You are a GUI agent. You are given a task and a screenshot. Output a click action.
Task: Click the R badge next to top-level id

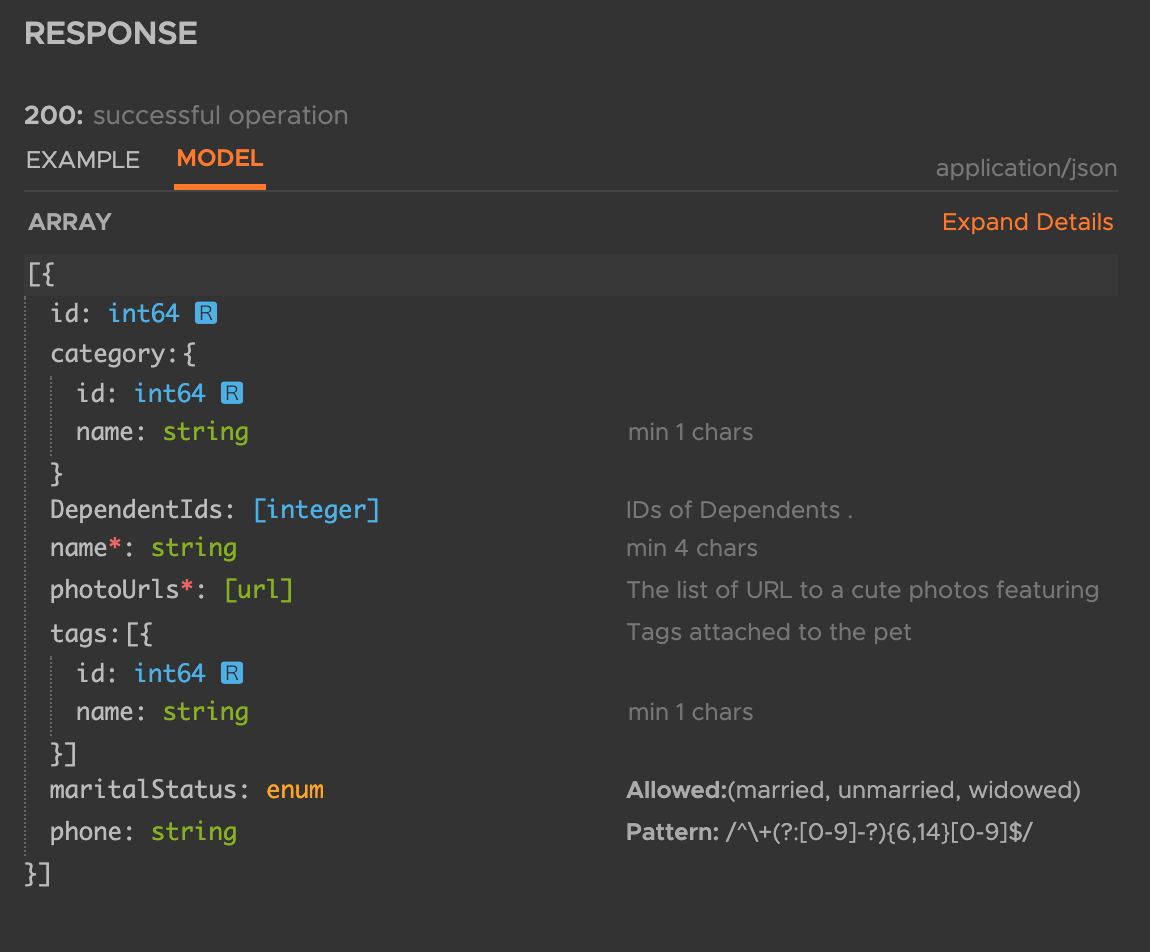point(205,314)
